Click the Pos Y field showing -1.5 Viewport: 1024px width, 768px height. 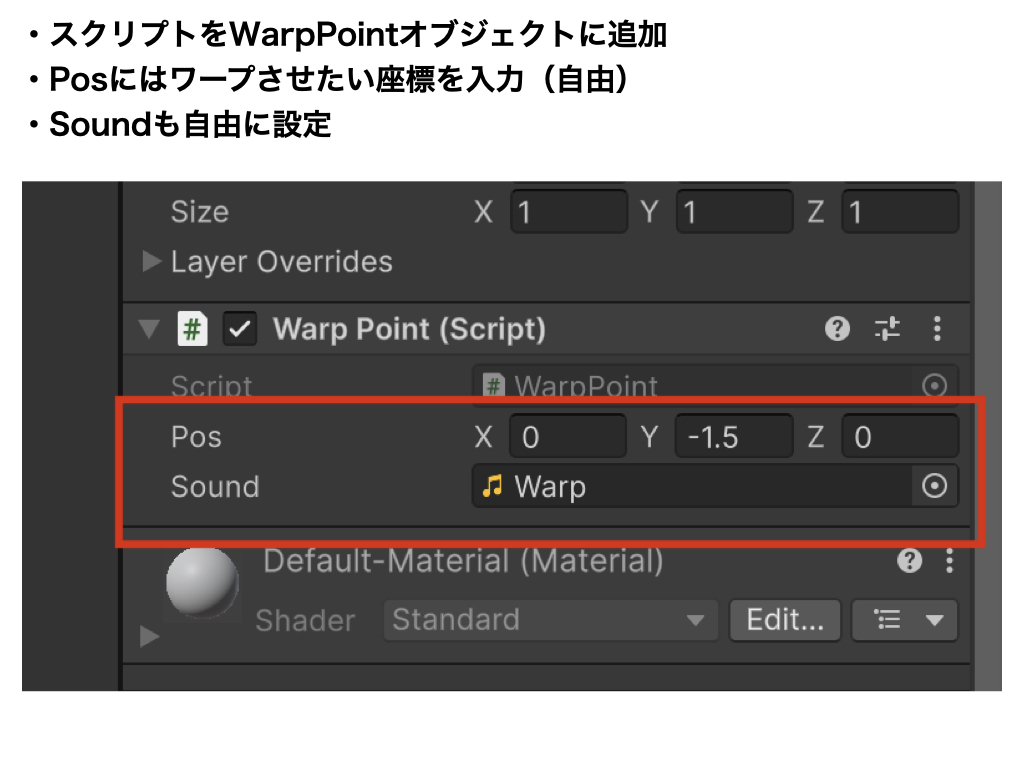(733, 437)
